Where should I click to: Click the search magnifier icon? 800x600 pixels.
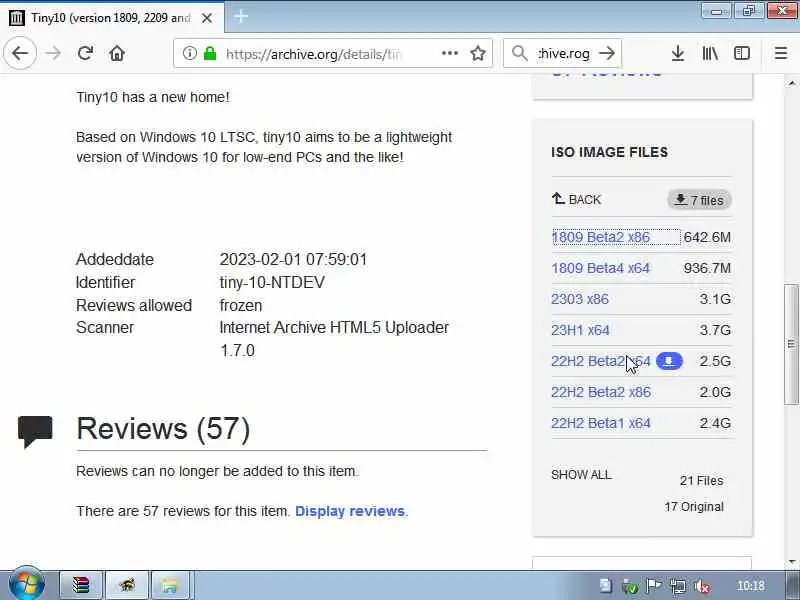(x=519, y=53)
